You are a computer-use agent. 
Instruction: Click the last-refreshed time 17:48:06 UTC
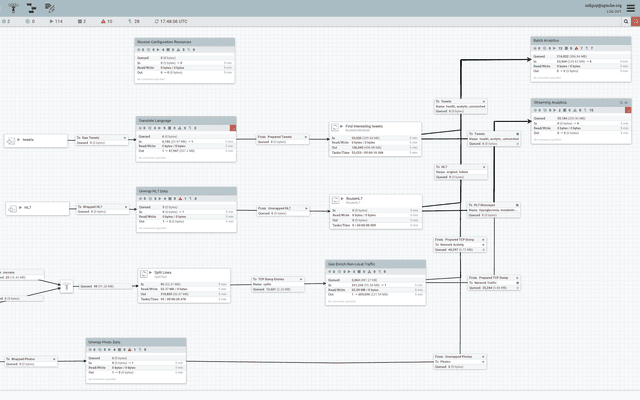(171, 21)
